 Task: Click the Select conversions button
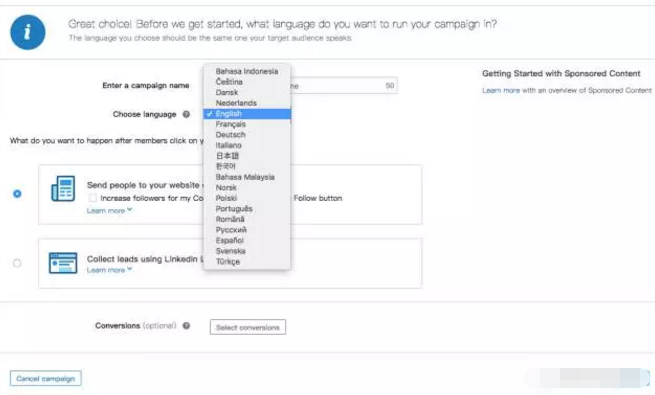pos(248,327)
